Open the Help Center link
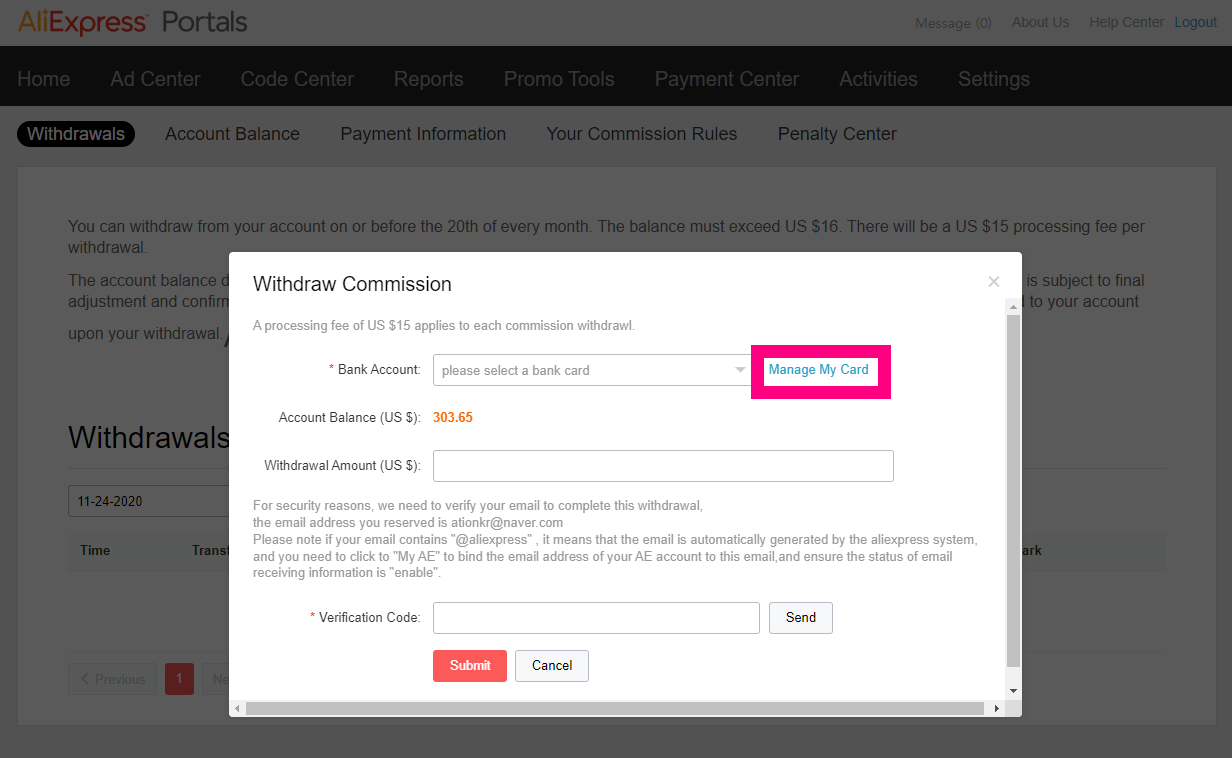Screen dimensions: 1232x758 coord(1127,22)
